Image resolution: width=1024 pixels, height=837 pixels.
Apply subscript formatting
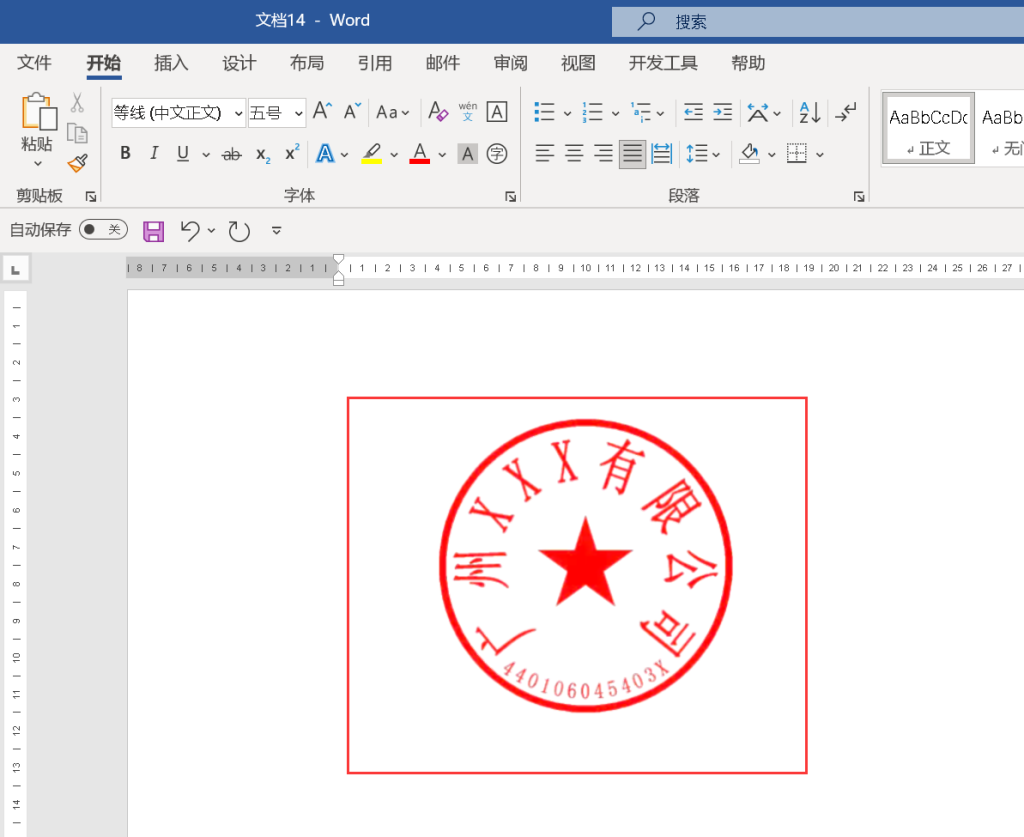(x=263, y=154)
